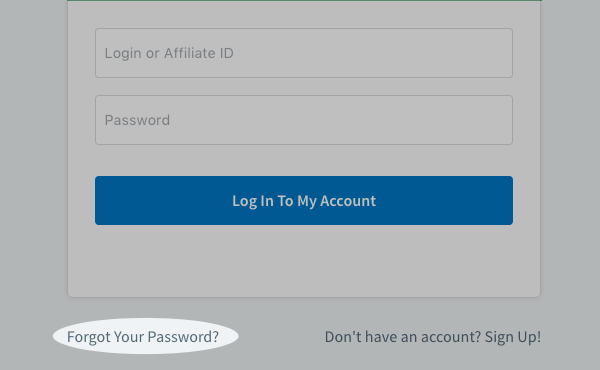Click the highlighted Forgot Your Password? text
600x370 pixels.
pyautogui.click(x=143, y=337)
